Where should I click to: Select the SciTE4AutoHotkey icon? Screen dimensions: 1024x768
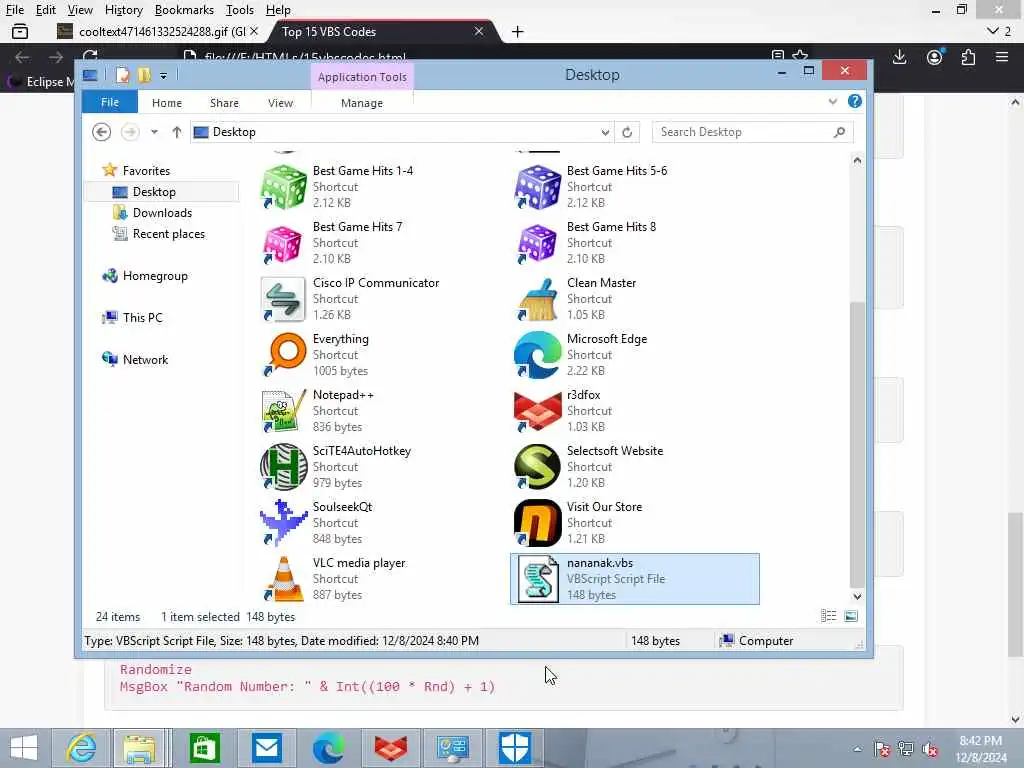point(283,467)
